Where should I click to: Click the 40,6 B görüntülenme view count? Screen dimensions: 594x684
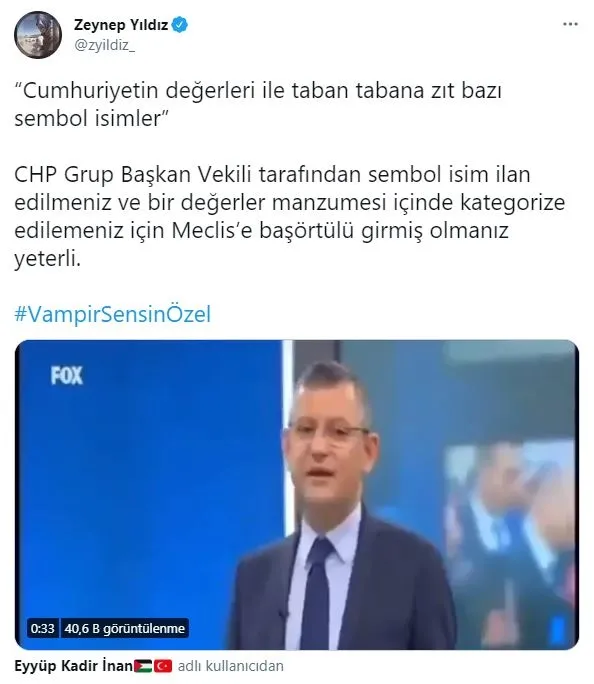point(125,628)
